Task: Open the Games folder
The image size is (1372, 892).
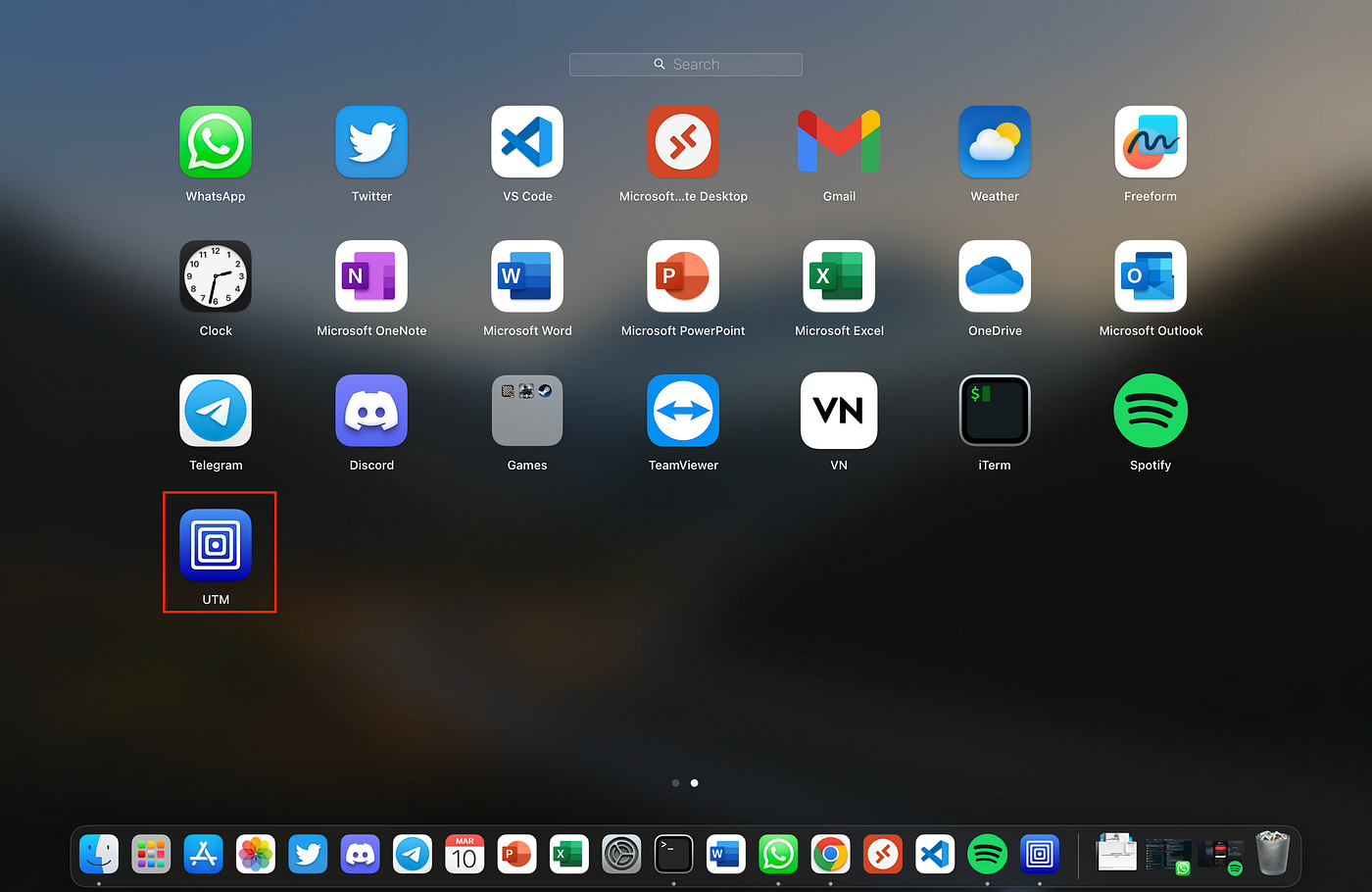Action: [x=527, y=411]
